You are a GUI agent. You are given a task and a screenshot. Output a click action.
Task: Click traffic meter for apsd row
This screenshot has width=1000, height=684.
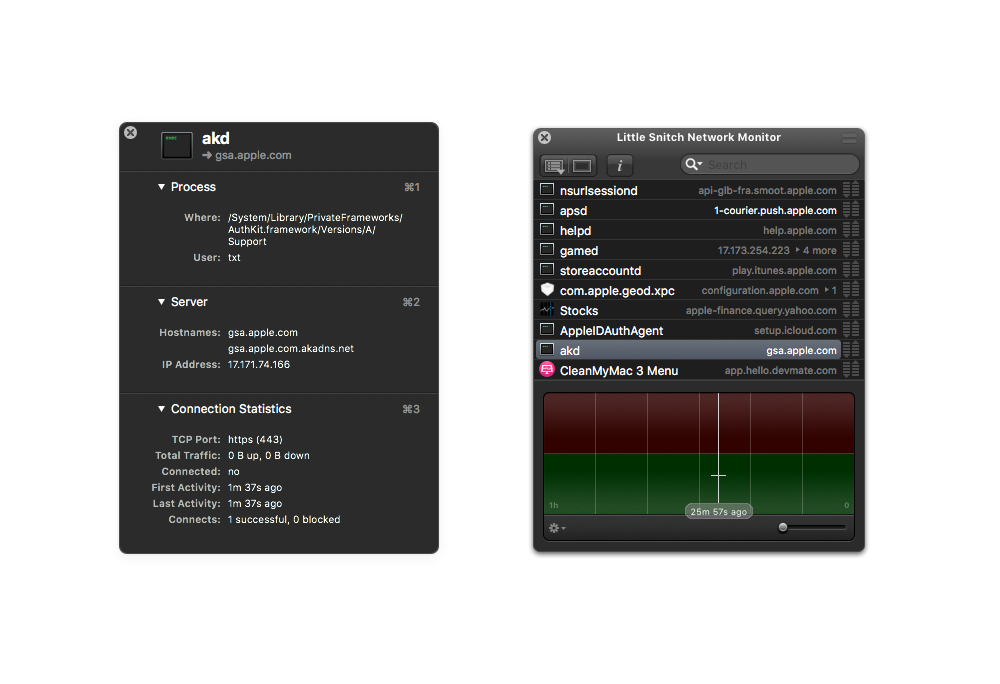click(x=851, y=209)
